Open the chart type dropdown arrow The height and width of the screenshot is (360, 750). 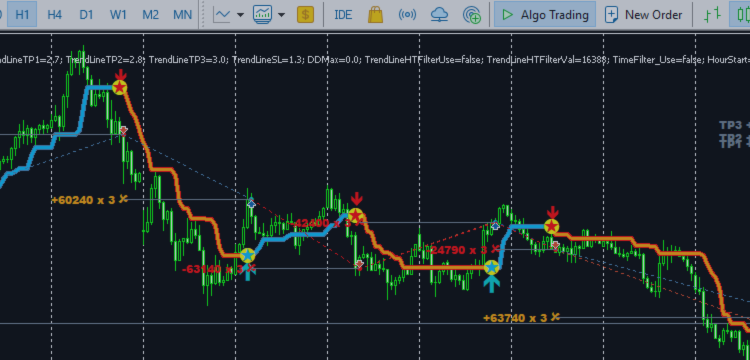tap(240, 15)
